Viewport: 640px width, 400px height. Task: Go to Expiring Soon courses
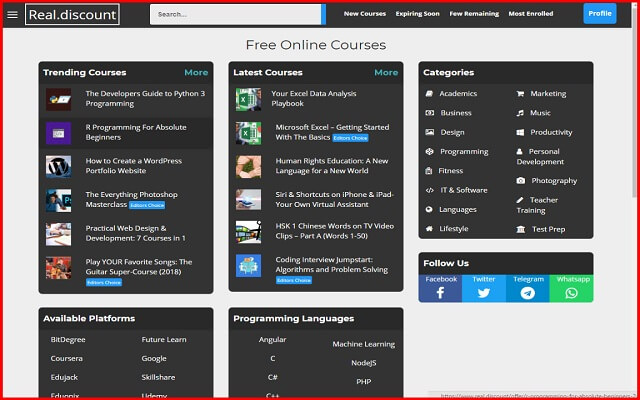tap(417, 14)
